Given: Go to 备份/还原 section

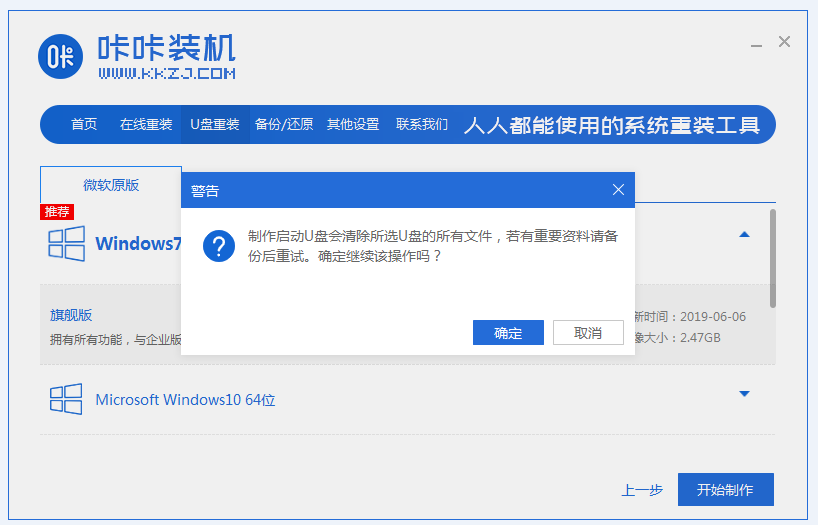Looking at the screenshot, I should point(284,125).
